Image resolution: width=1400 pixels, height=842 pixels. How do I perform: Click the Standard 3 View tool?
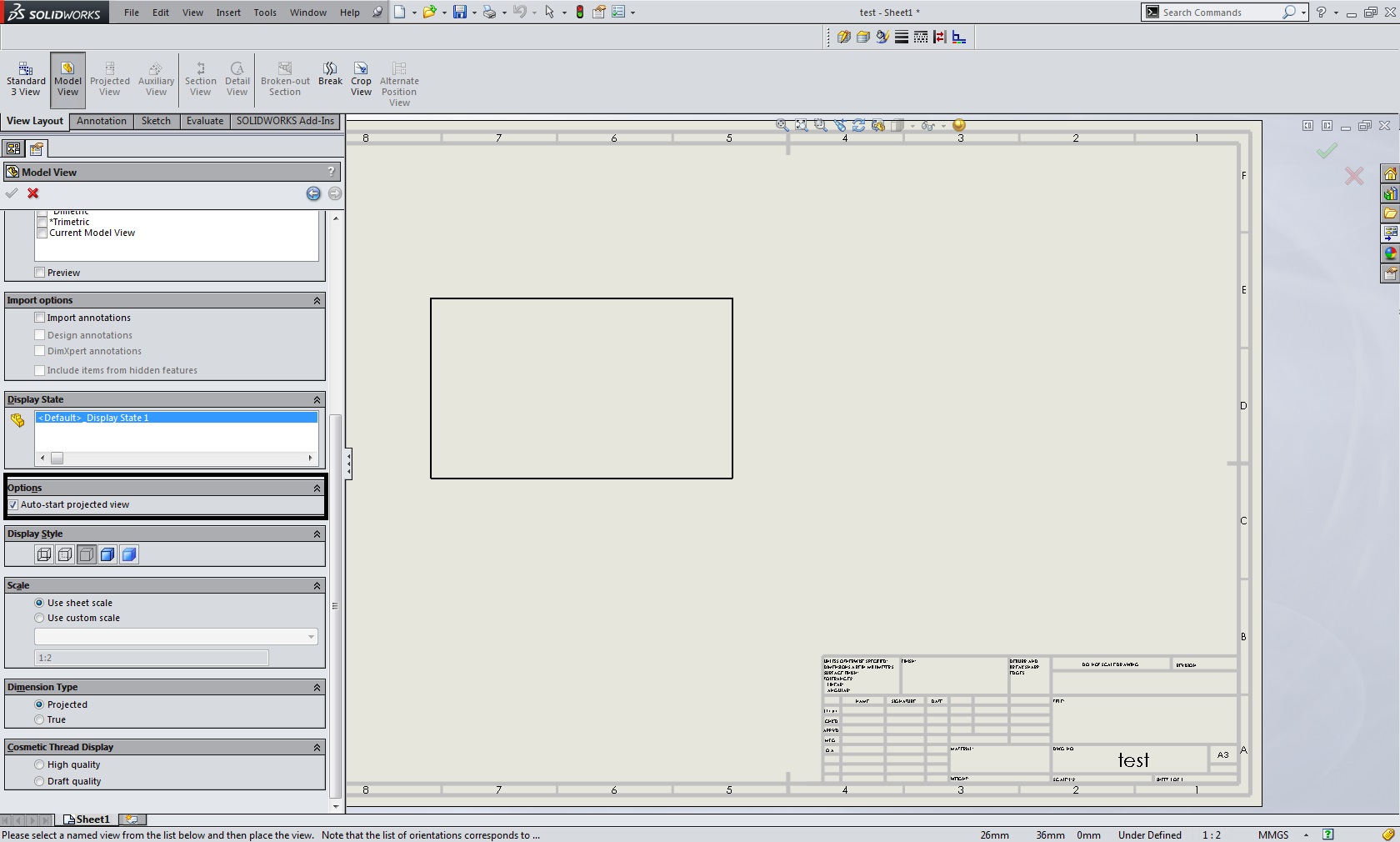point(26,79)
